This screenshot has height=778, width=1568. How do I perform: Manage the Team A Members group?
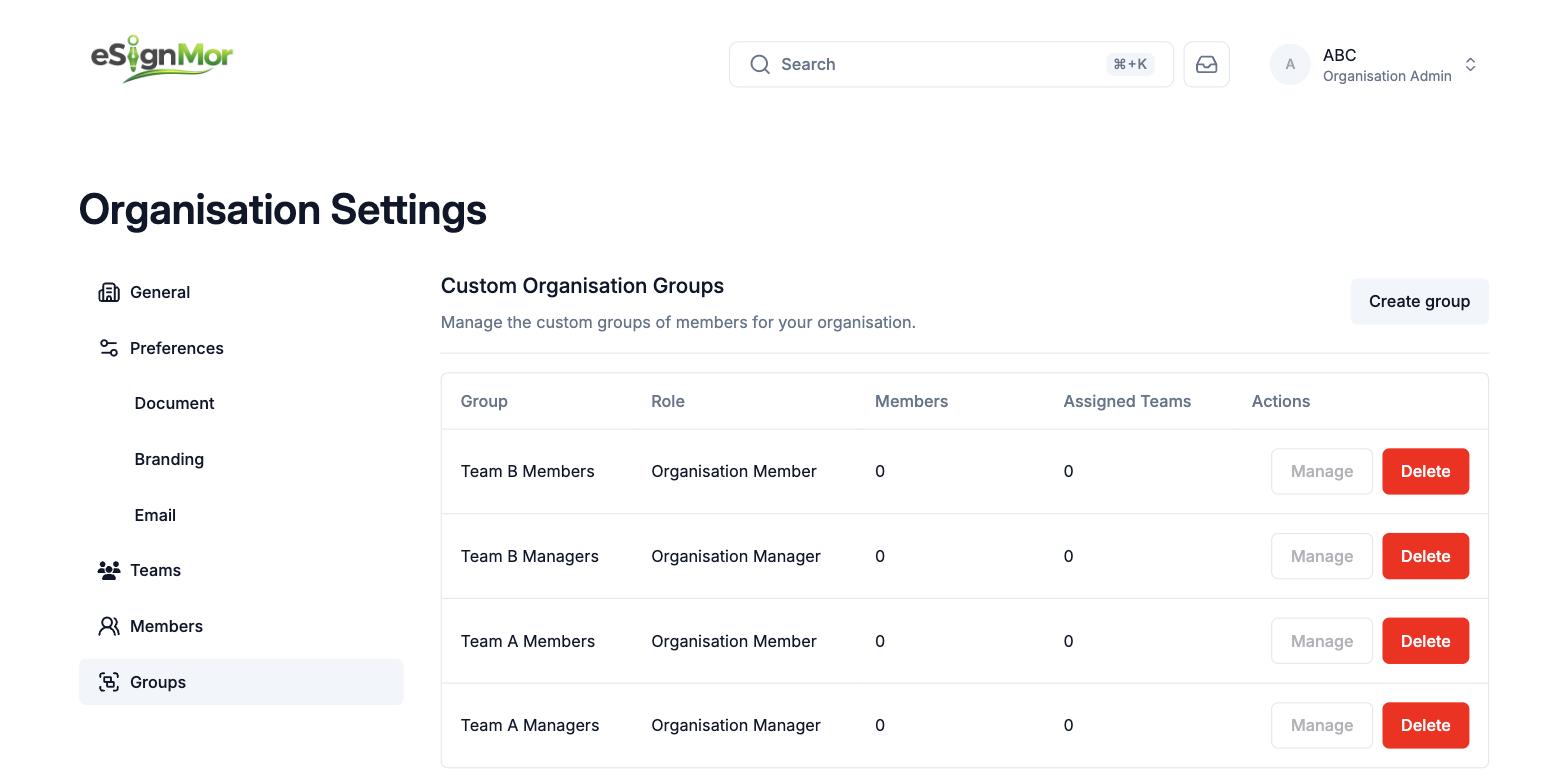(x=1322, y=641)
